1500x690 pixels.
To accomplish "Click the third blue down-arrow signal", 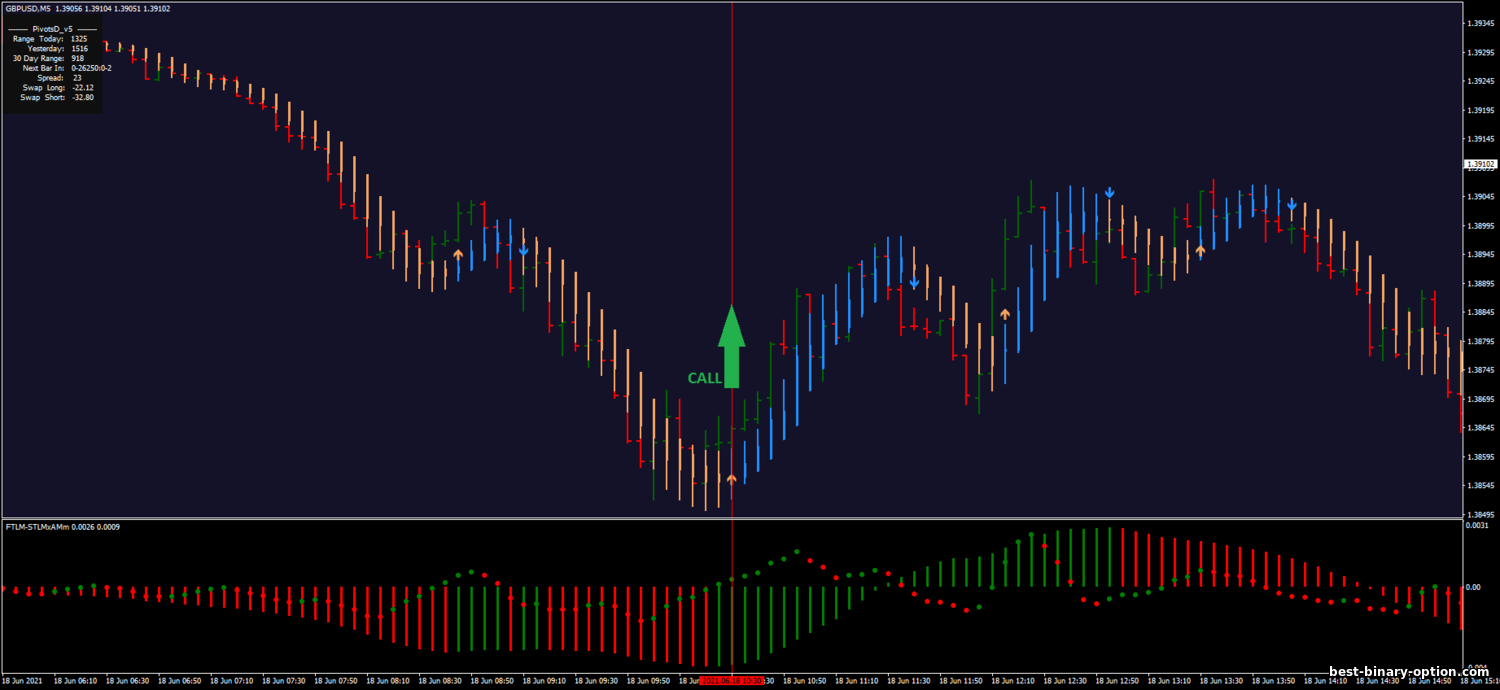I will click(x=1109, y=192).
